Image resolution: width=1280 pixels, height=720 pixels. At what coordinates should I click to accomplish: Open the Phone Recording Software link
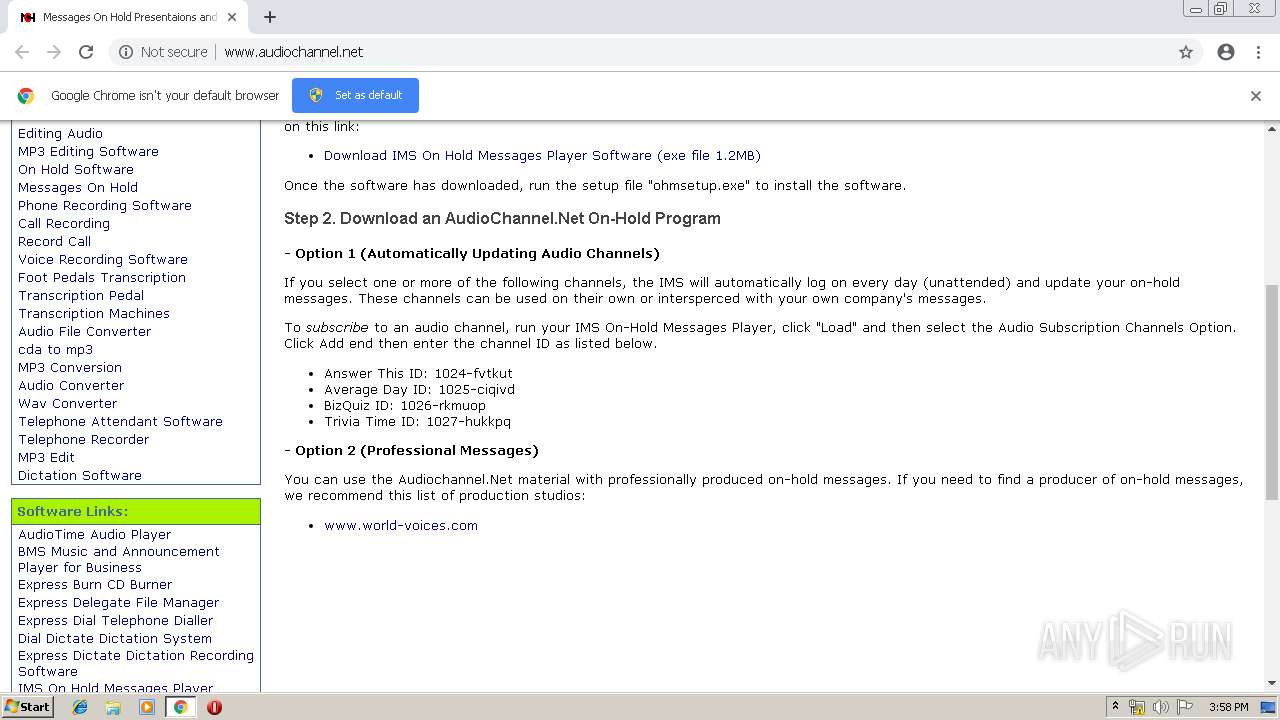coord(105,205)
